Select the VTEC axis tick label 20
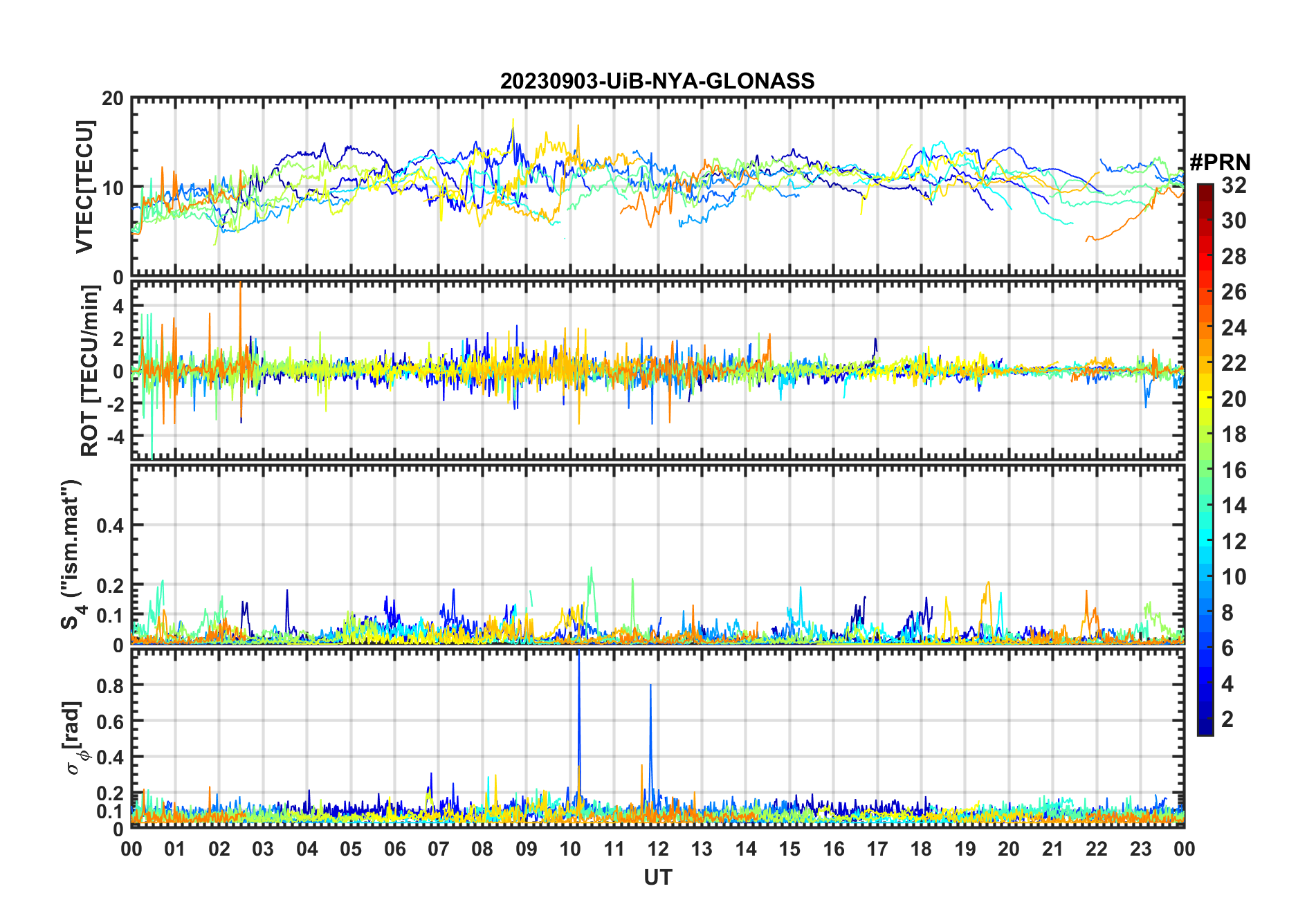The image size is (1316, 920). (113, 98)
